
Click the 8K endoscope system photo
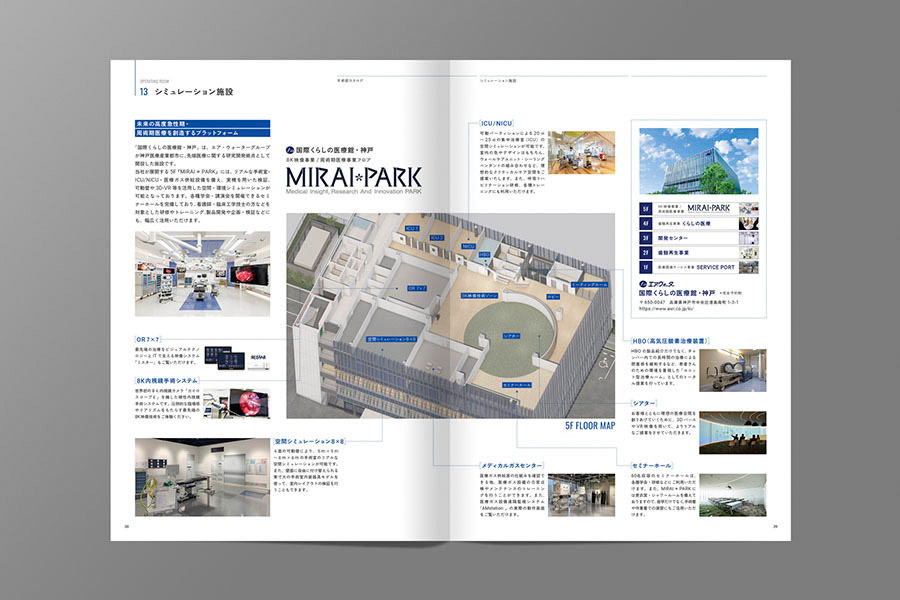click(236, 403)
